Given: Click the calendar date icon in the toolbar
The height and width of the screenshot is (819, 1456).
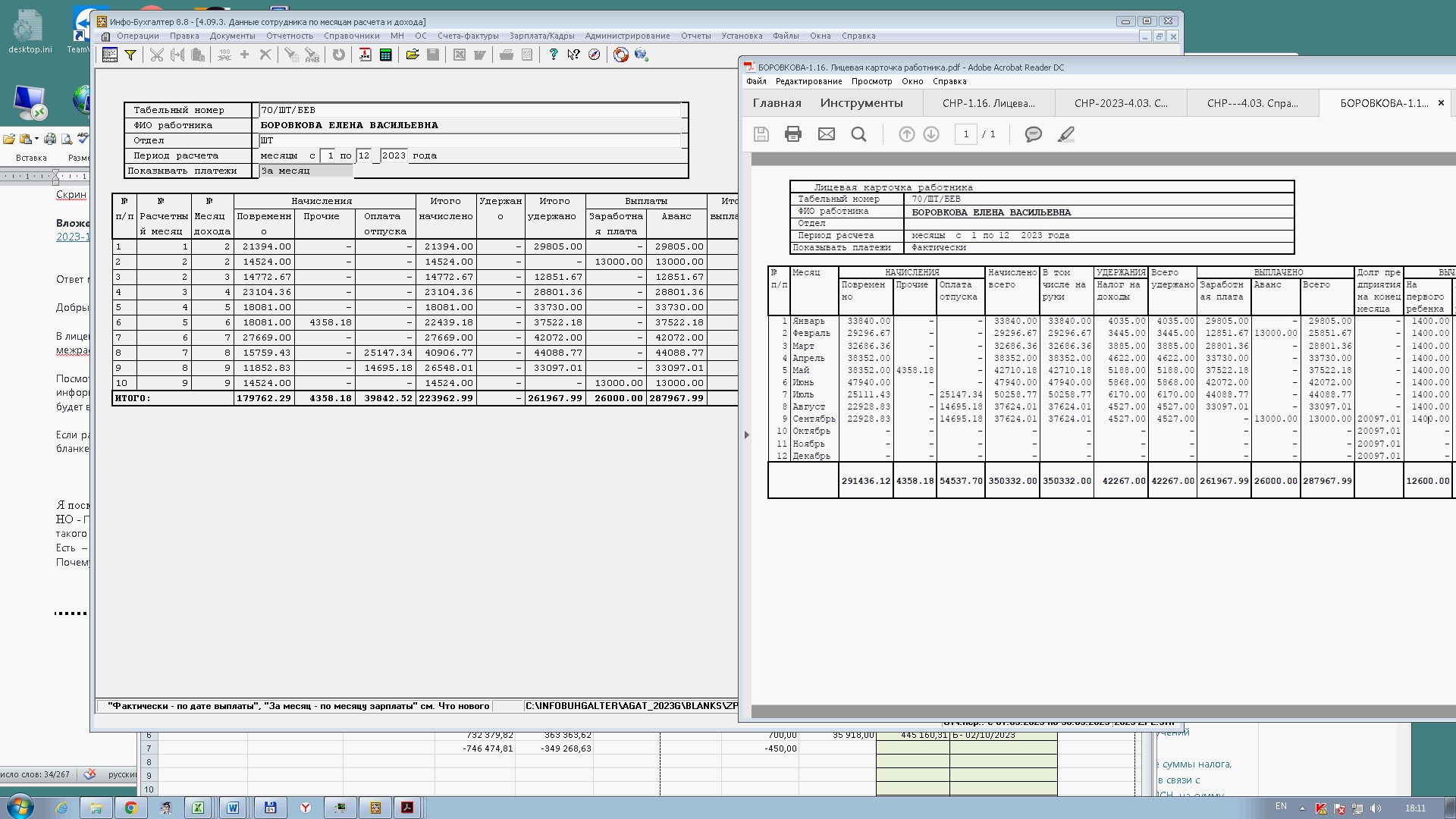Looking at the screenshot, I should (x=365, y=55).
